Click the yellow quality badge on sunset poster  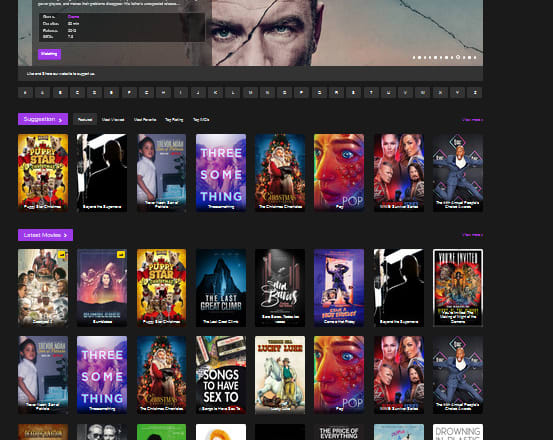[x=121, y=254]
